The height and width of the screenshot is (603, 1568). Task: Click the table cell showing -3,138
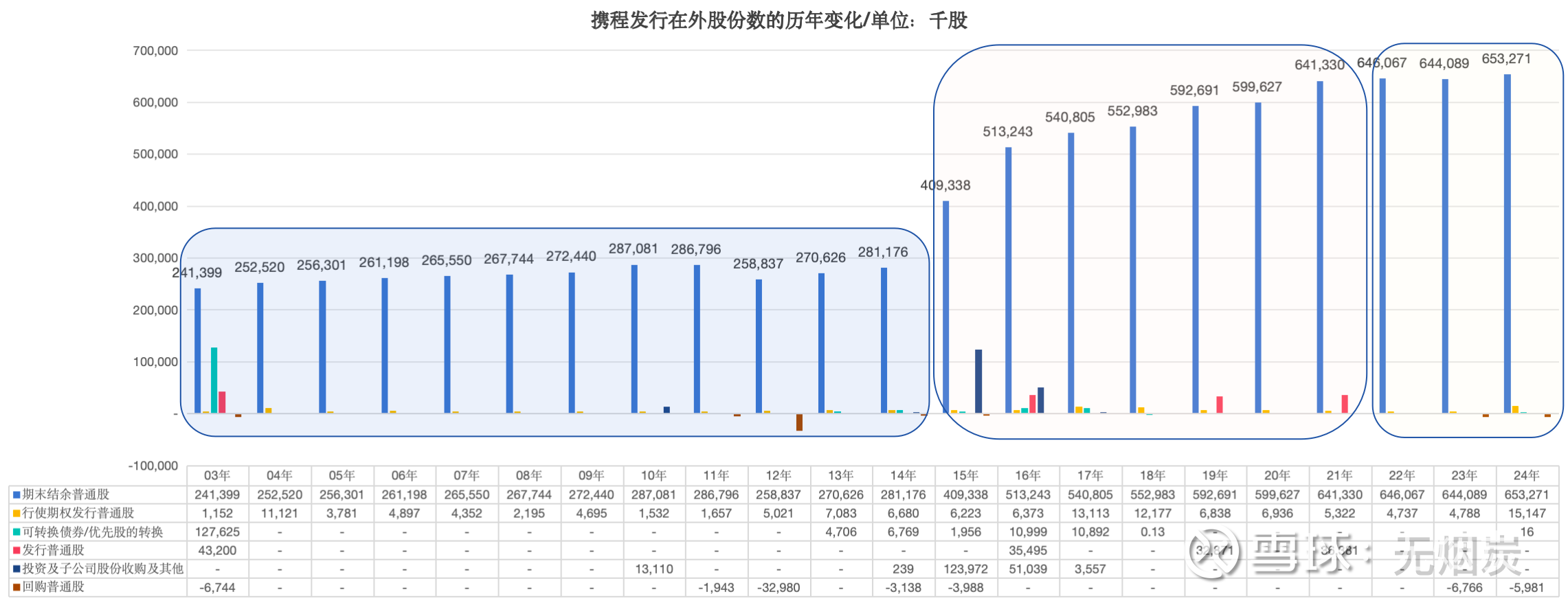903,588
